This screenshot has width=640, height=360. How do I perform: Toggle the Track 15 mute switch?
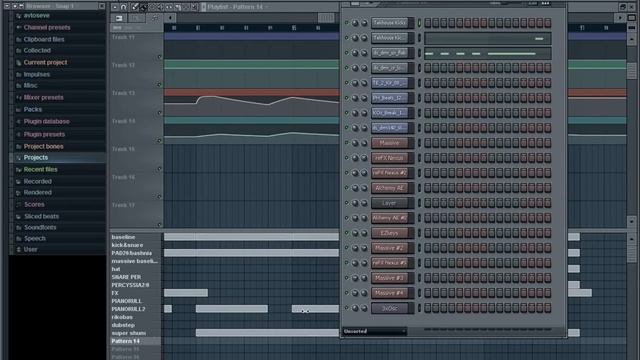tap(160, 169)
